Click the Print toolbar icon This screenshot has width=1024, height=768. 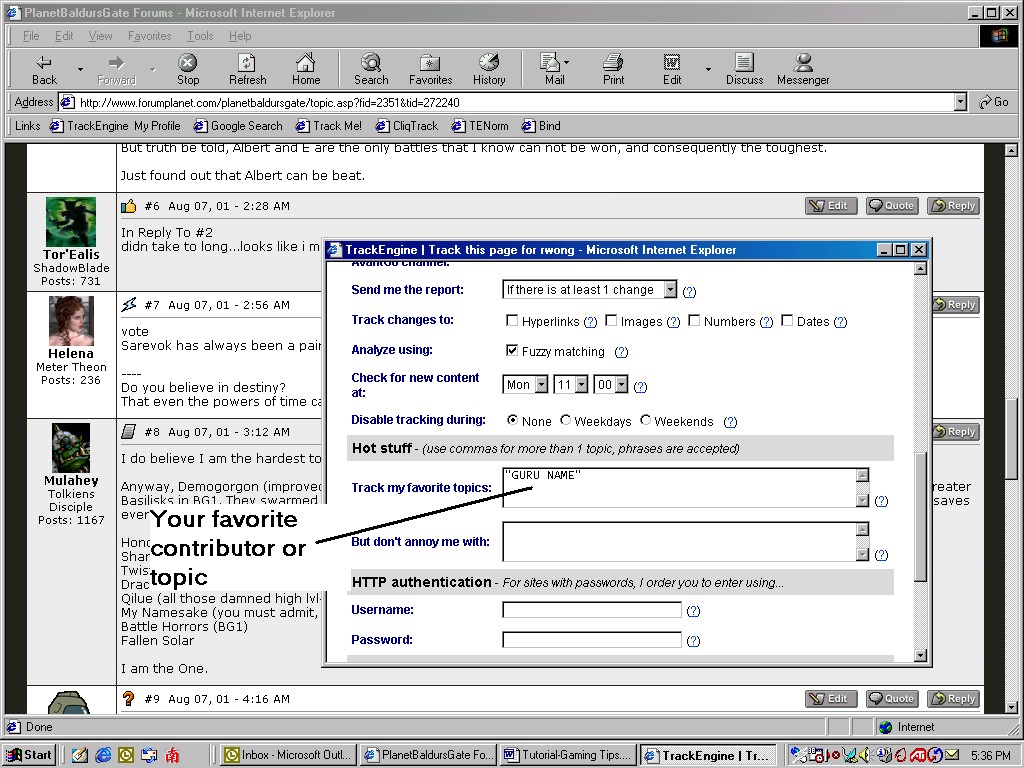tap(613, 63)
